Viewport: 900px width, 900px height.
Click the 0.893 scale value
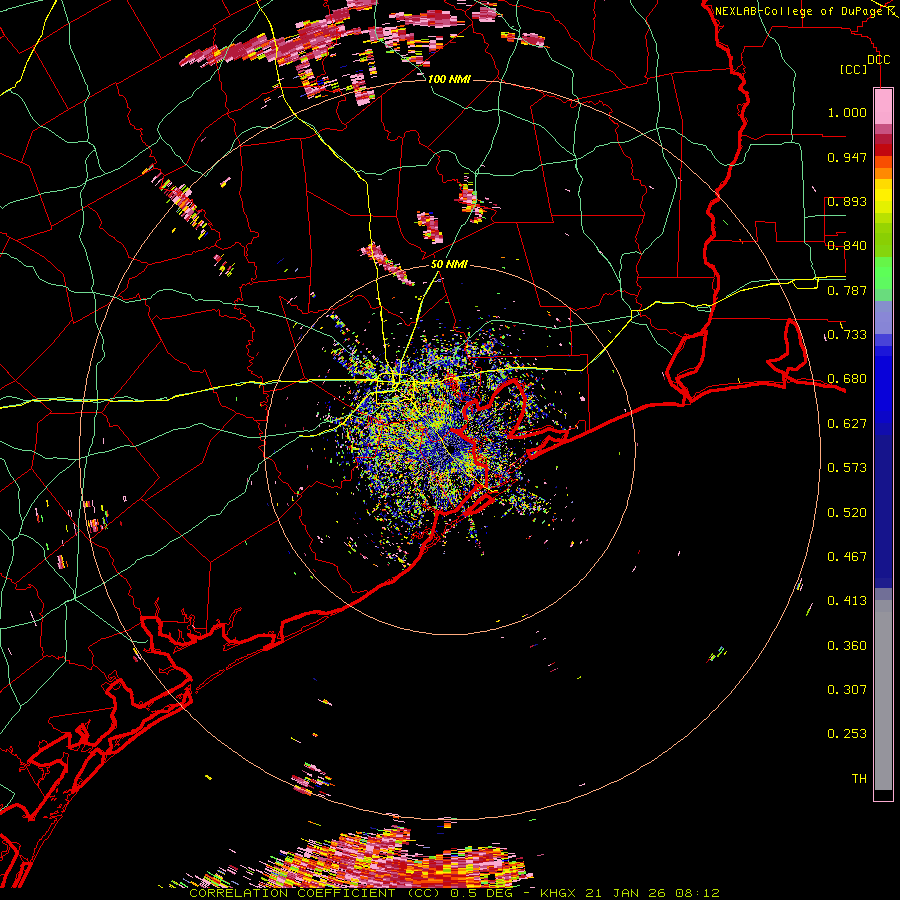(x=847, y=201)
